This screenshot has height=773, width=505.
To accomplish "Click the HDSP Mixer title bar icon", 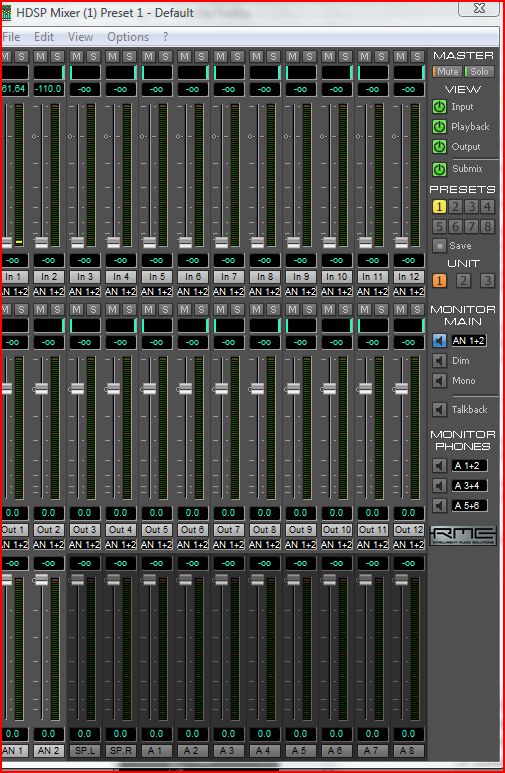I will 6,13.
